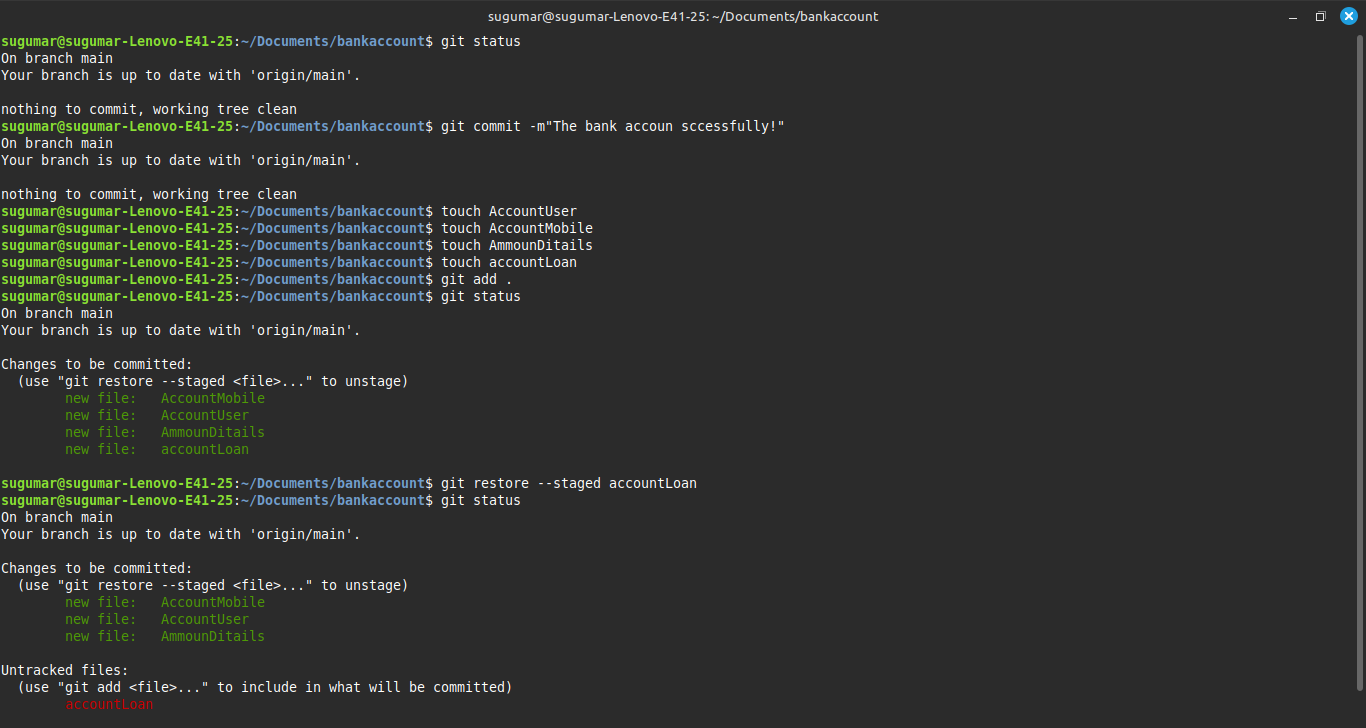This screenshot has width=1366, height=728.
Task: Click the red untracked accountLoan filename
Action: pos(109,704)
